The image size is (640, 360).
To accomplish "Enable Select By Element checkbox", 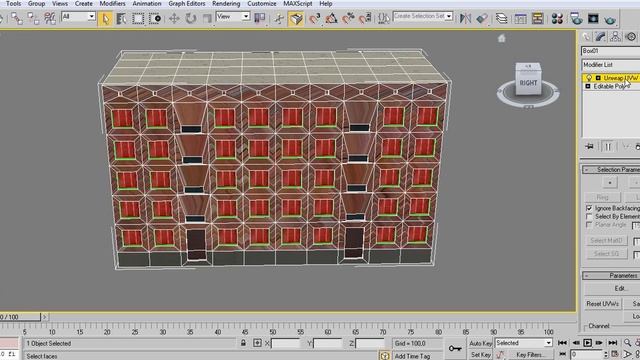I will 589,216.
